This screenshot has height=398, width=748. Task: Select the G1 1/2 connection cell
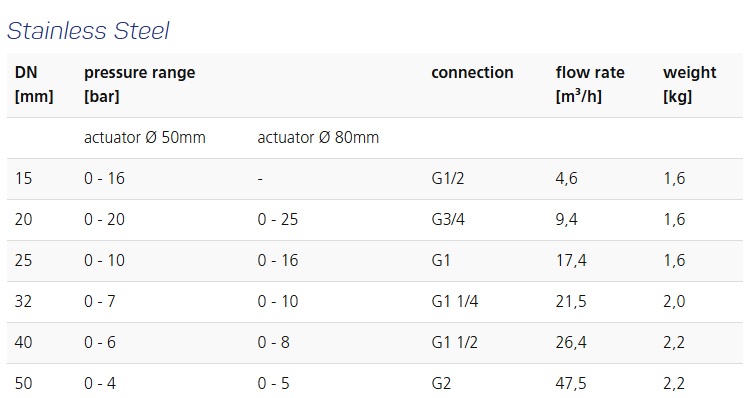pos(455,343)
